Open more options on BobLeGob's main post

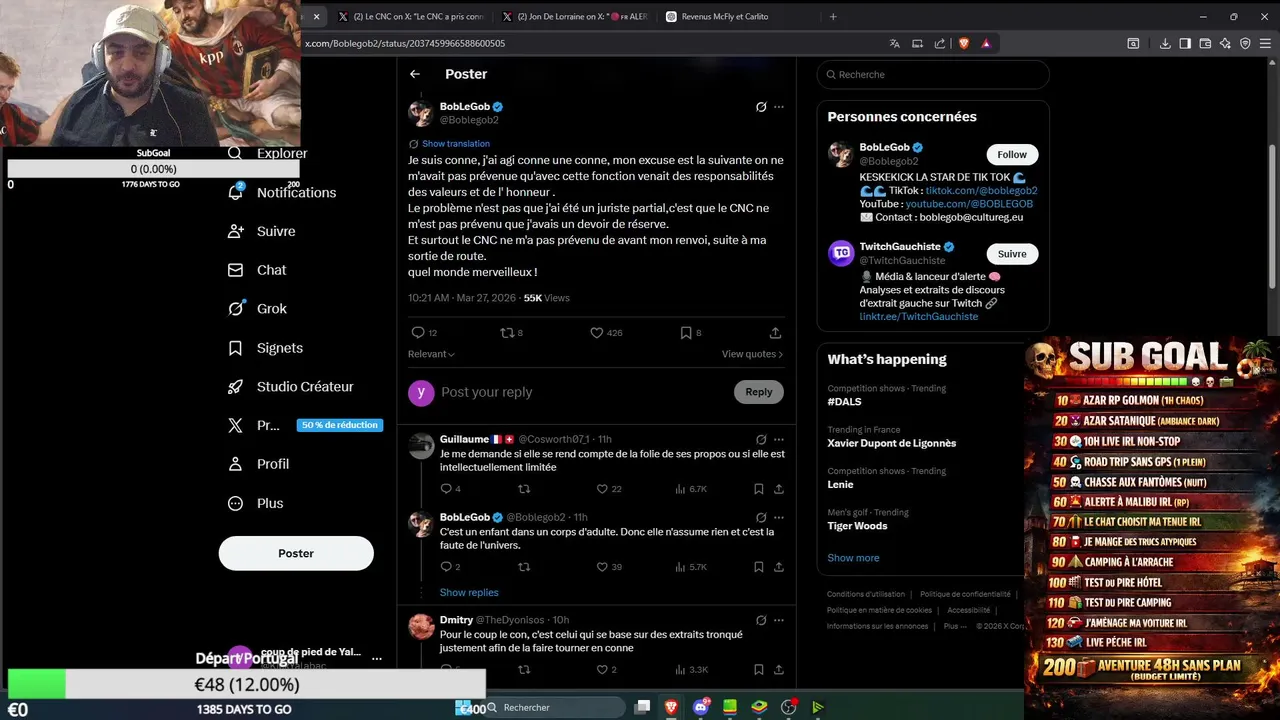click(779, 107)
